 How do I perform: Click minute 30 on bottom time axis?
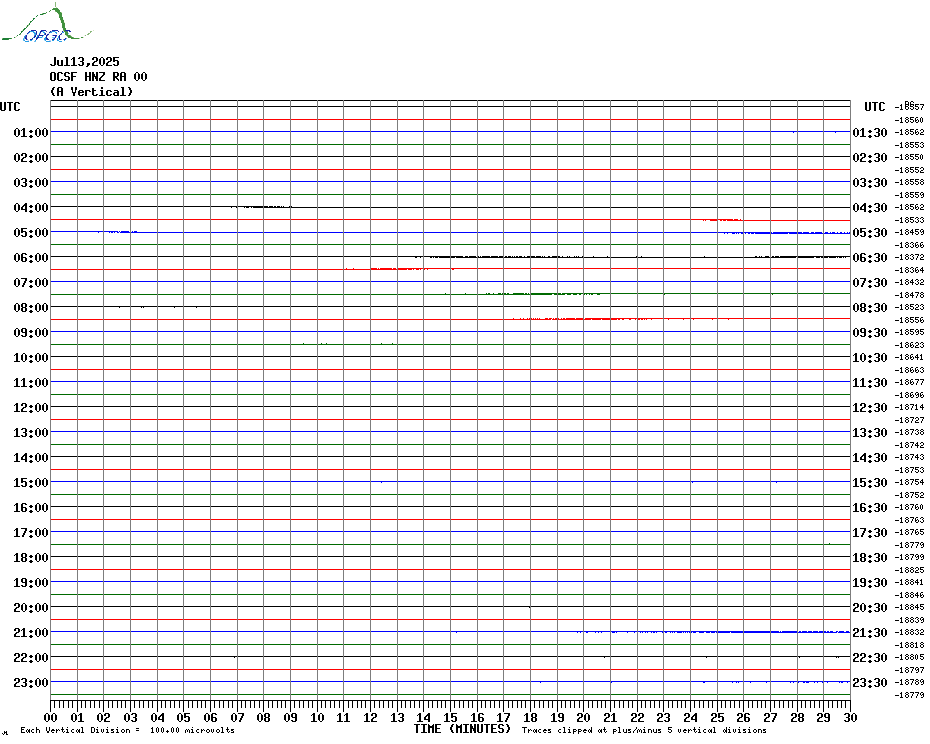point(851,718)
